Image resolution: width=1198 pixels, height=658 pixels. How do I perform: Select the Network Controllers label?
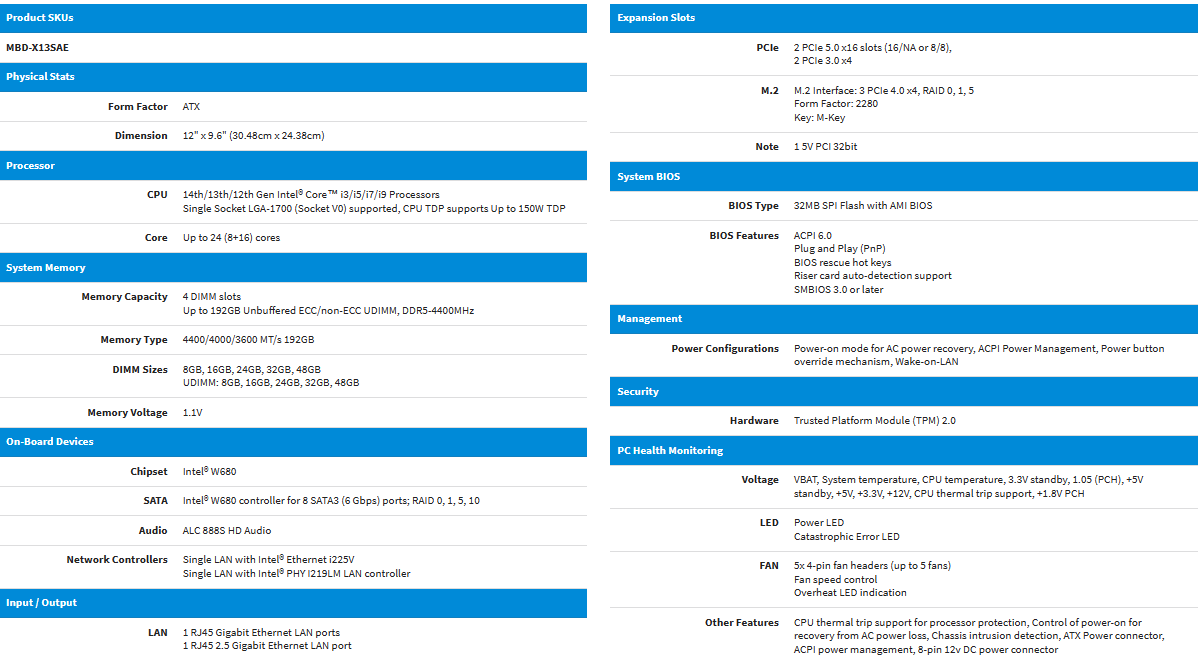tap(117, 559)
